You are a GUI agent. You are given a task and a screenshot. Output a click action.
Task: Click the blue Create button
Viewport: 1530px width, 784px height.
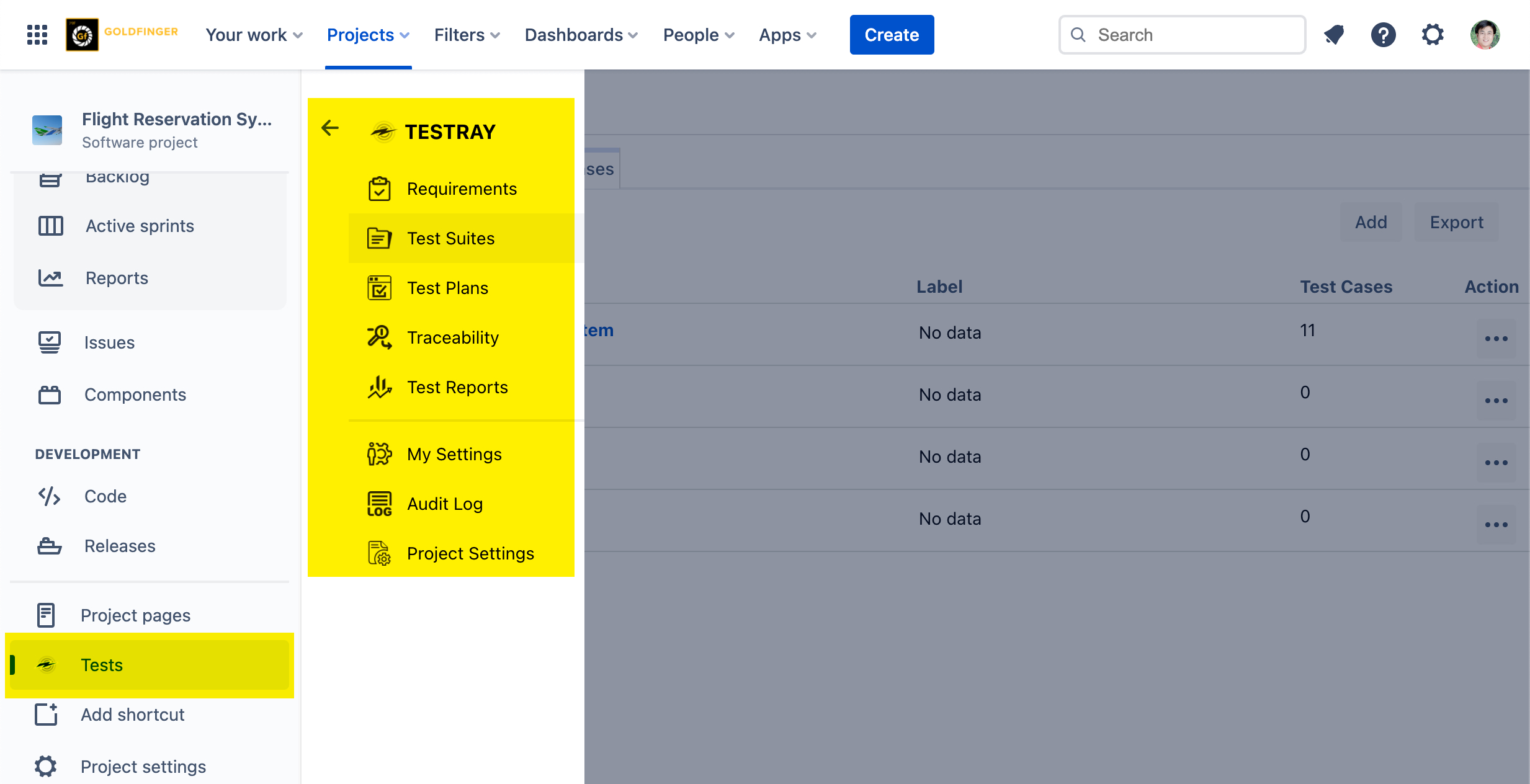(x=892, y=35)
